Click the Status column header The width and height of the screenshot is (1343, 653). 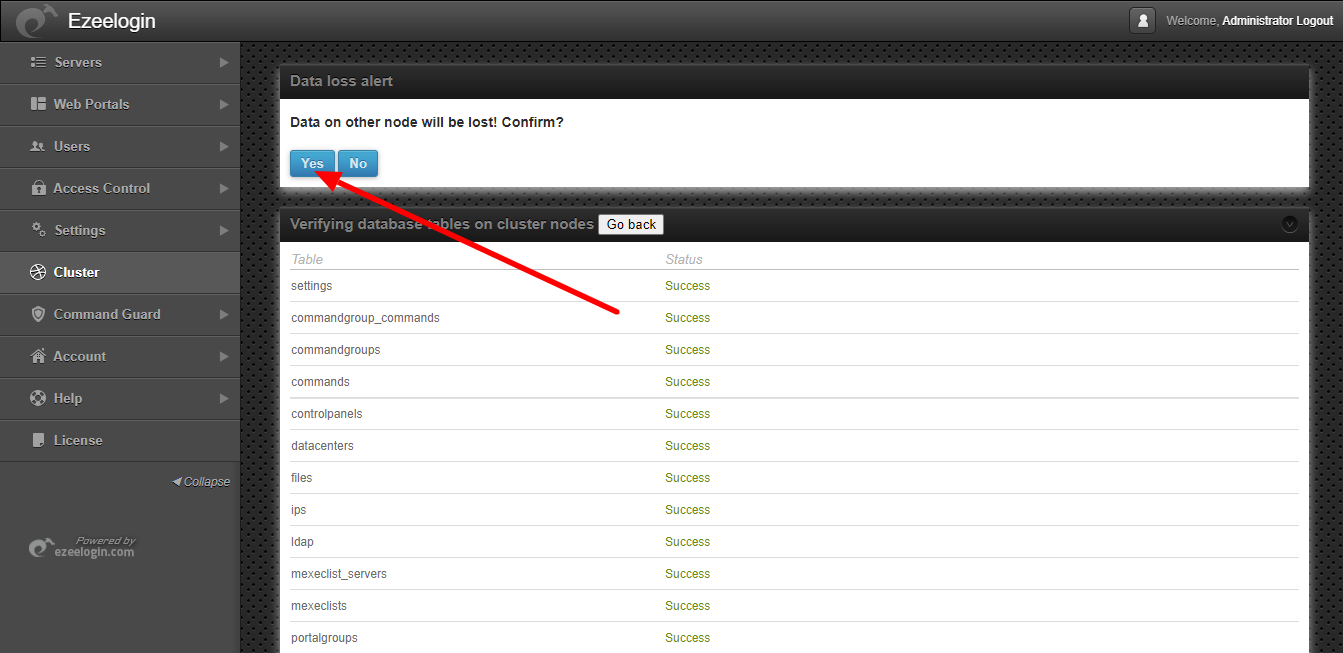[x=684, y=259]
